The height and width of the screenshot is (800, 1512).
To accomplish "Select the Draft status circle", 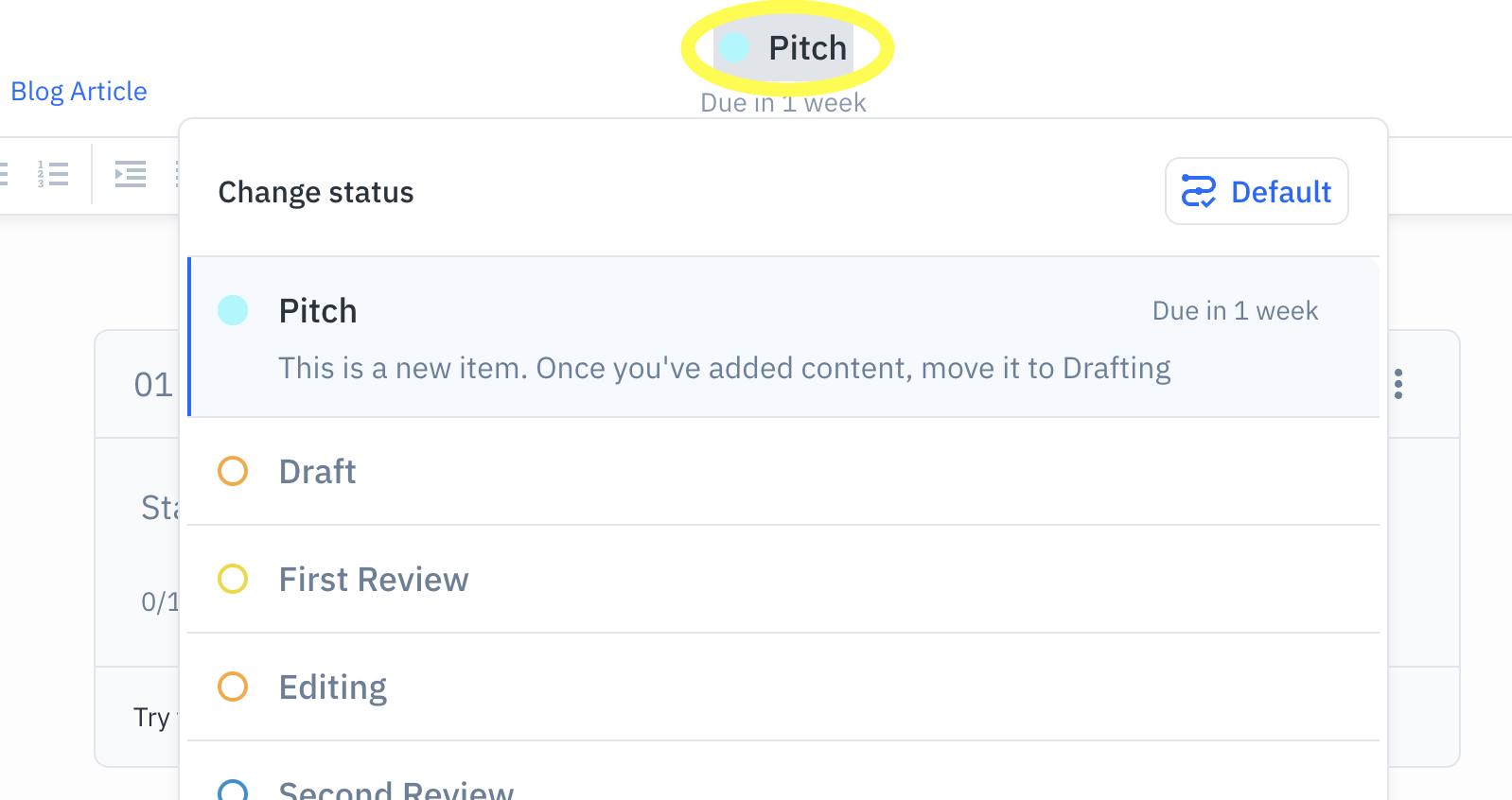I will coord(233,471).
